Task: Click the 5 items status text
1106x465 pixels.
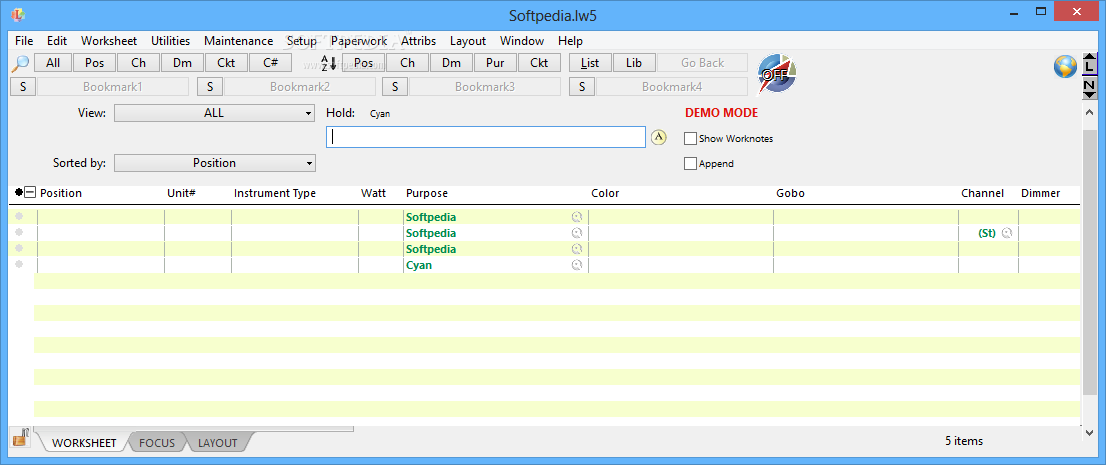Action: (x=964, y=441)
